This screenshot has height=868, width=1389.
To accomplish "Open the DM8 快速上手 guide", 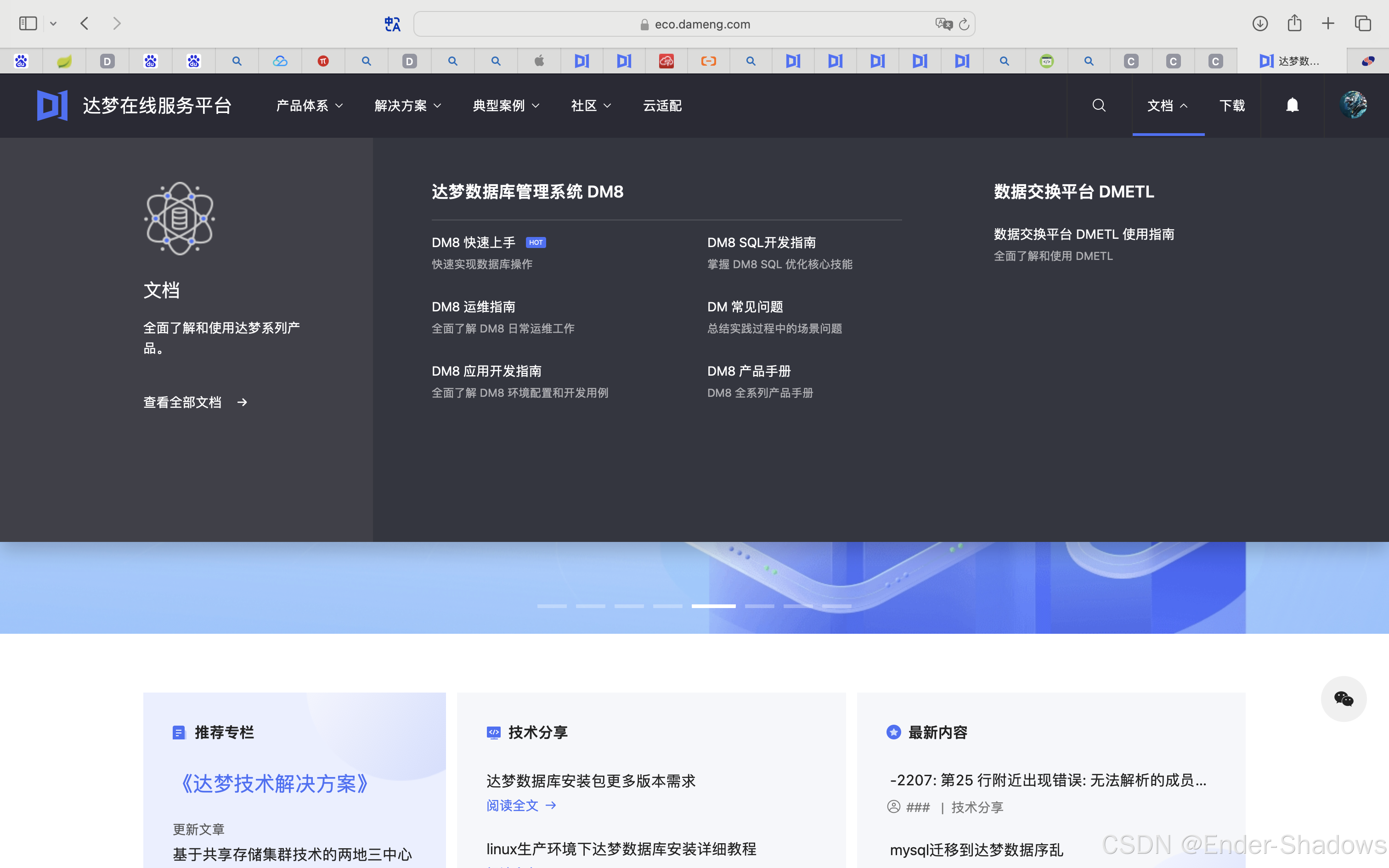I will point(474,242).
